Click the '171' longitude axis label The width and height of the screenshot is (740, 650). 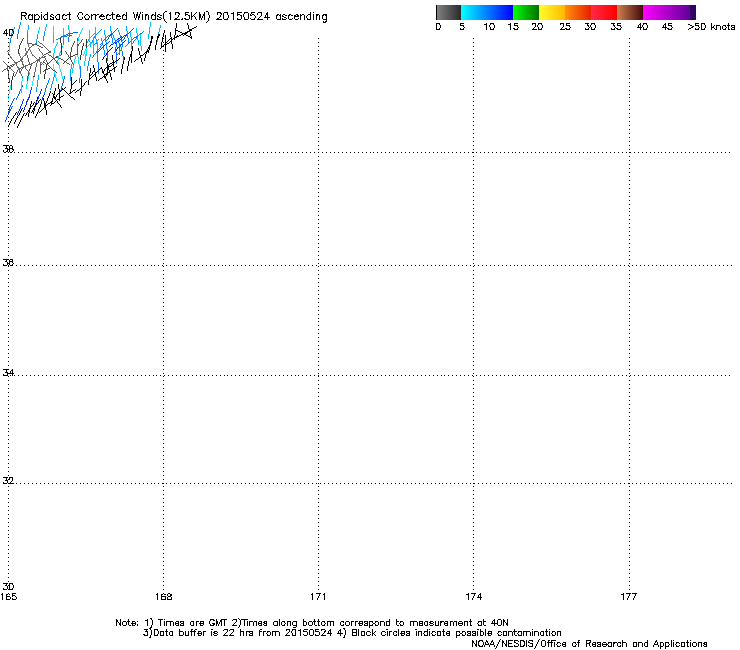point(318,597)
